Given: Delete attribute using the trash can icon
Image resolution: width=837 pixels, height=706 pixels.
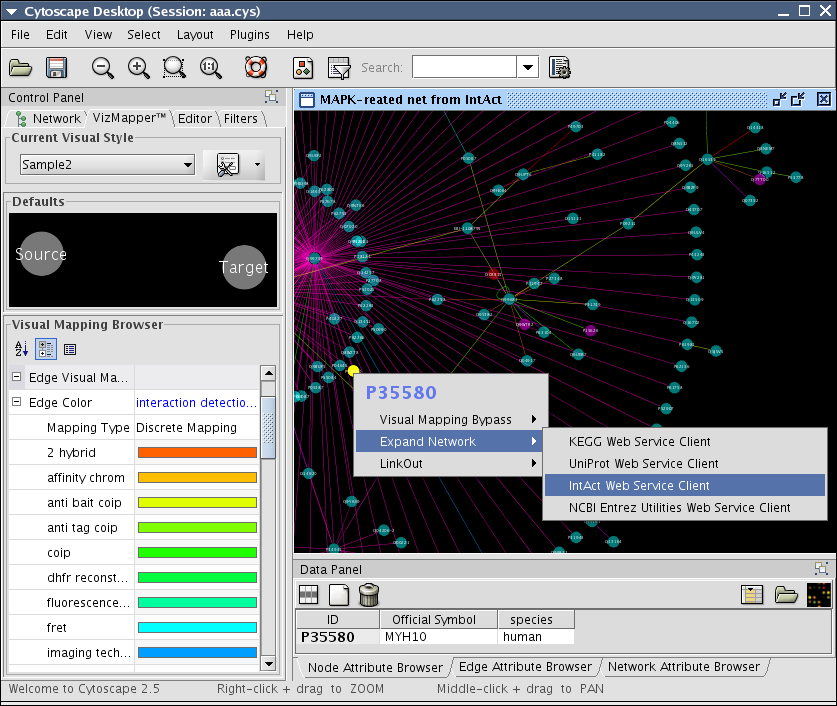Looking at the screenshot, I should (369, 595).
